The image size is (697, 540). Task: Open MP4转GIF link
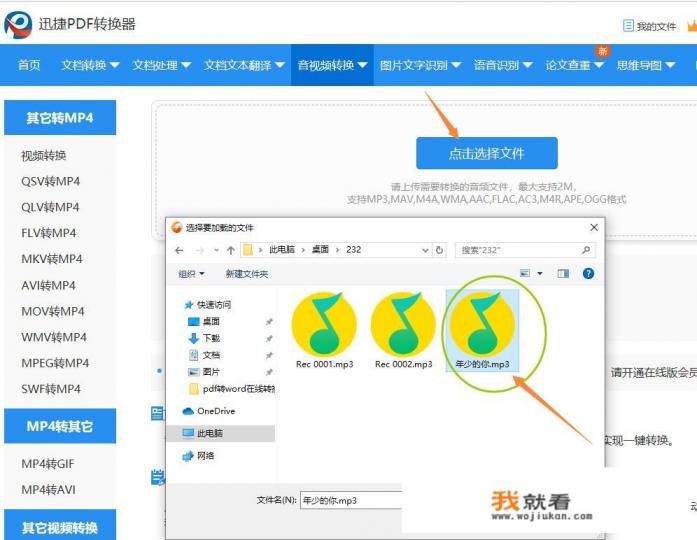pos(48,464)
